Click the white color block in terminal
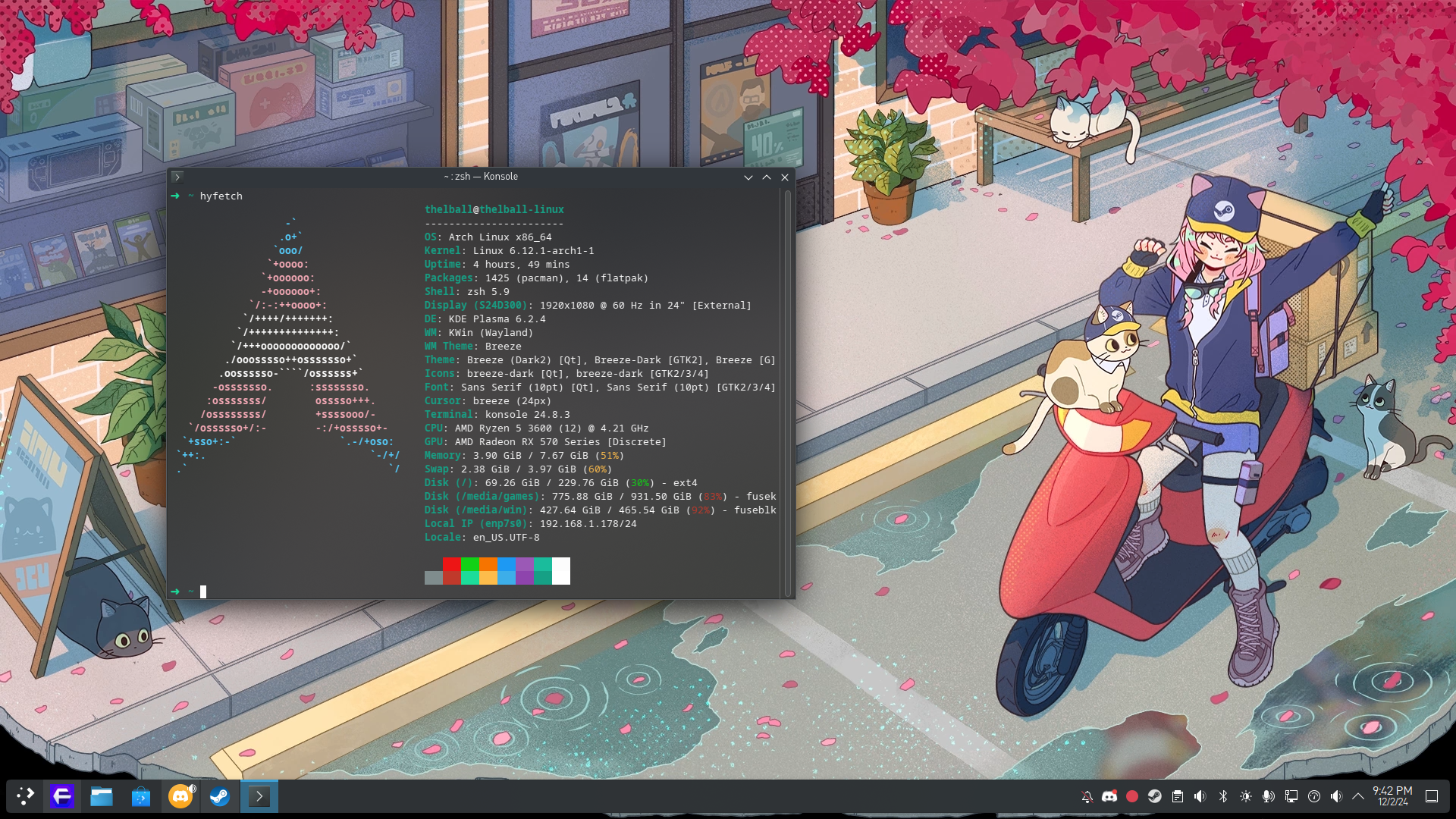The height and width of the screenshot is (819, 1456). coord(561,570)
